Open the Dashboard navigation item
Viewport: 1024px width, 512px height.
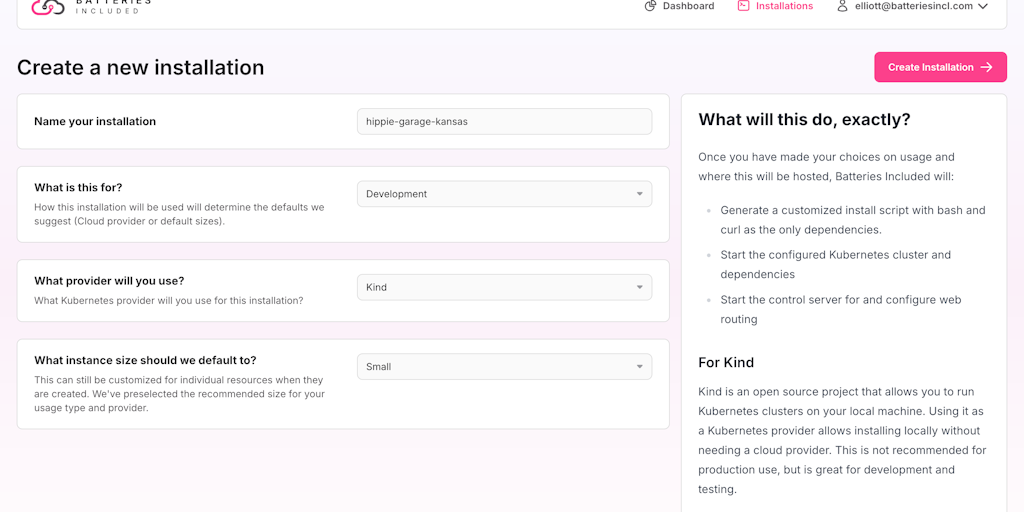coord(688,6)
